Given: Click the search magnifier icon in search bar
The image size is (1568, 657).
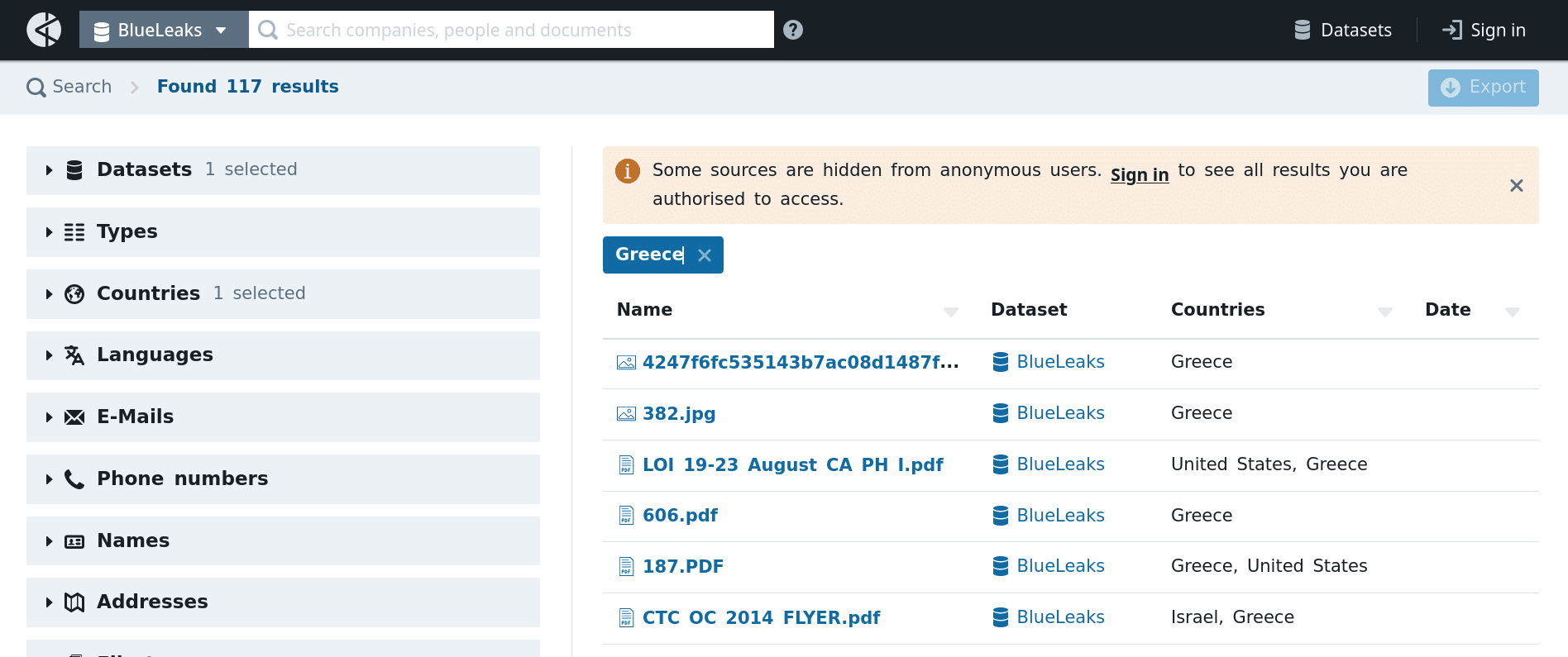Looking at the screenshot, I should point(267,30).
